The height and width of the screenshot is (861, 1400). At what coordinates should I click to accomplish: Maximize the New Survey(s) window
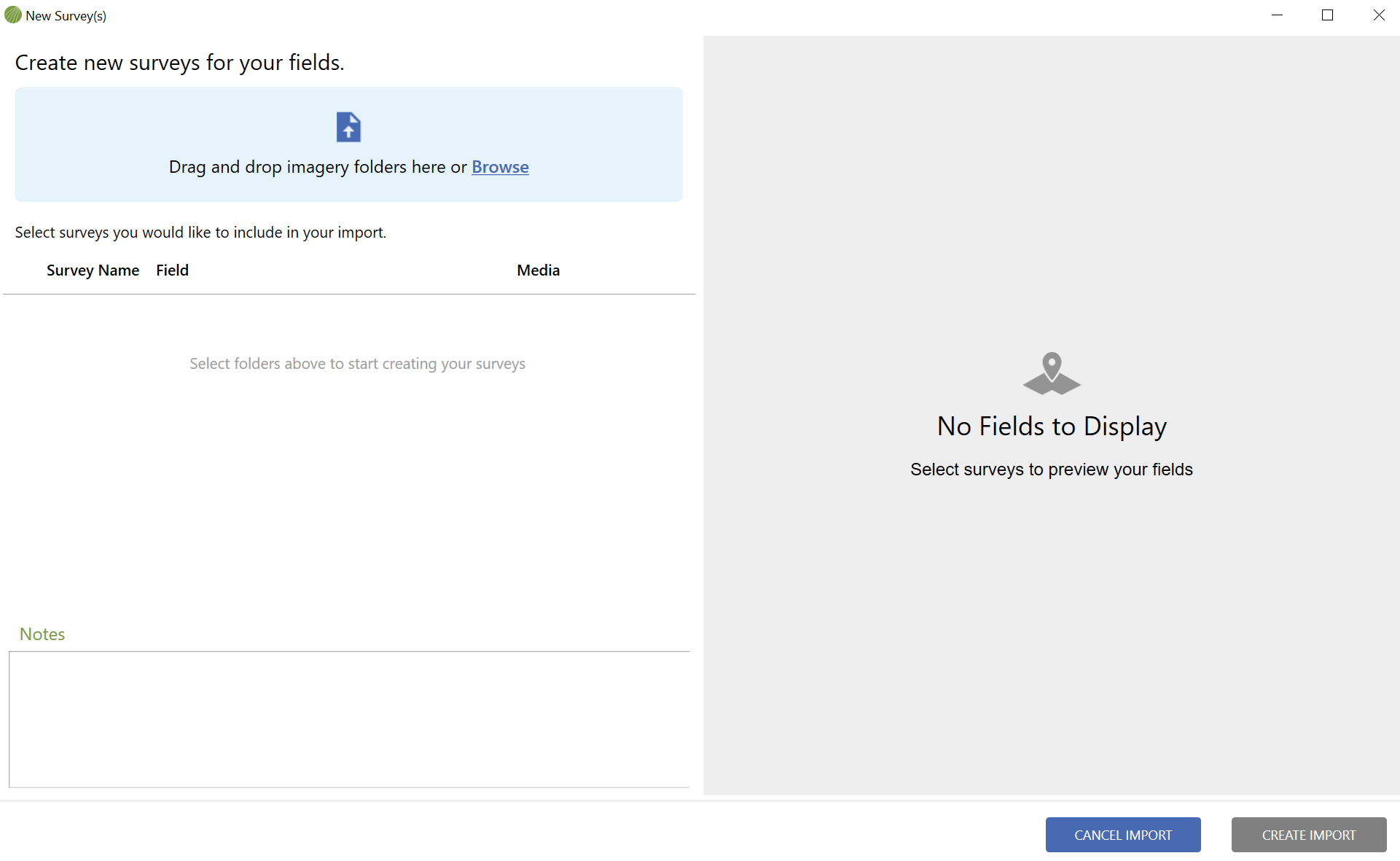(x=1327, y=15)
